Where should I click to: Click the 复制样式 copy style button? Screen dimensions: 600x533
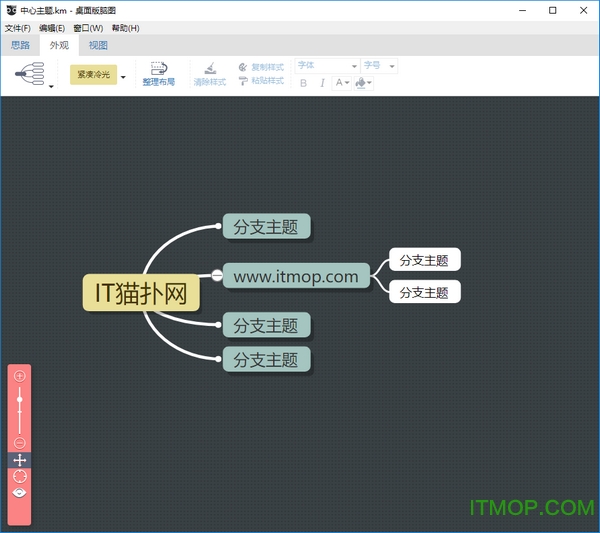[261, 67]
